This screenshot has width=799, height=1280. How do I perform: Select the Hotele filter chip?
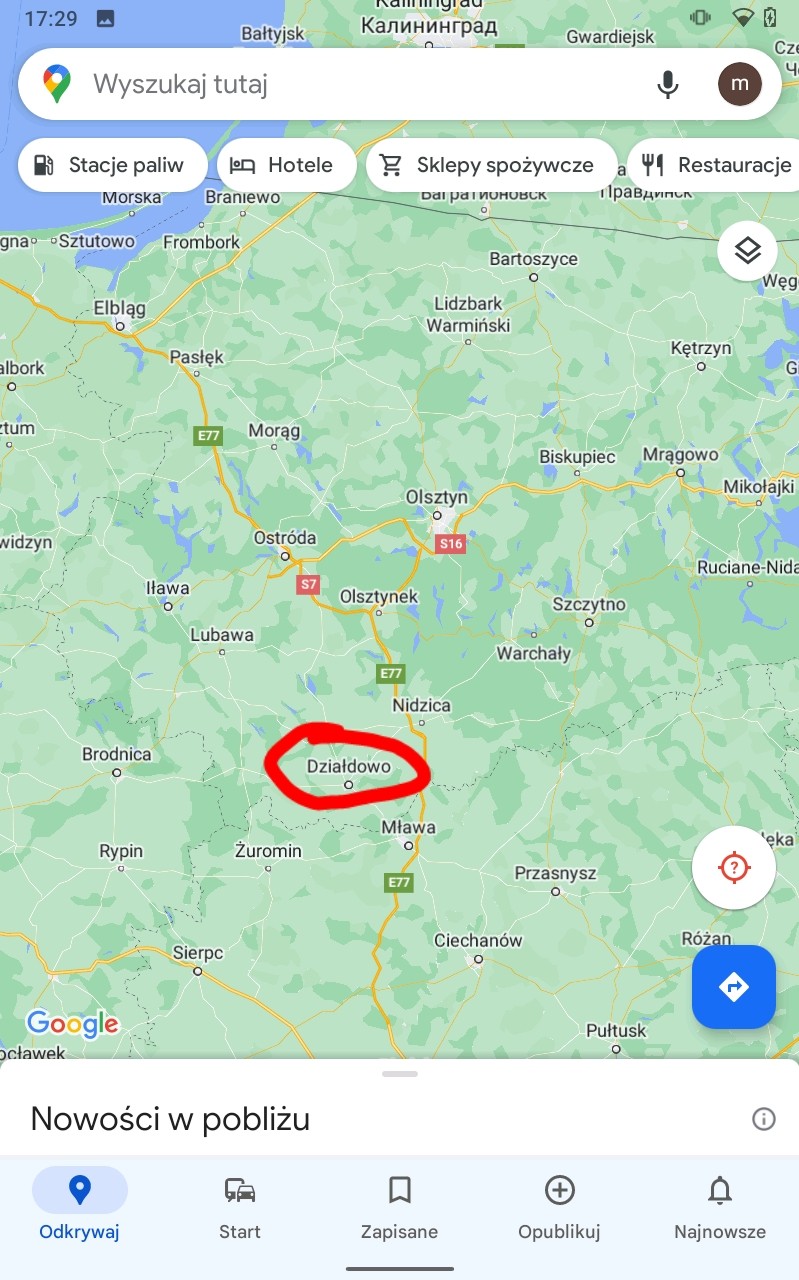click(x=287, y=165)
